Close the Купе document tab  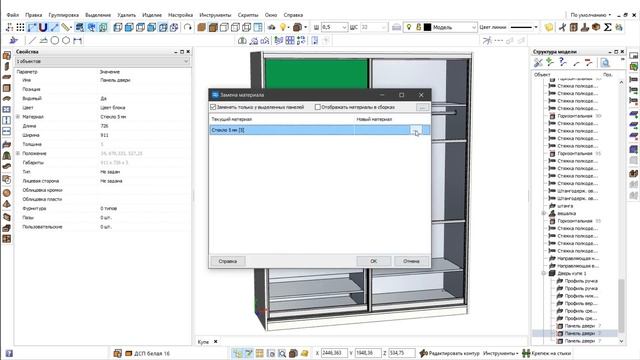[216, 342]
